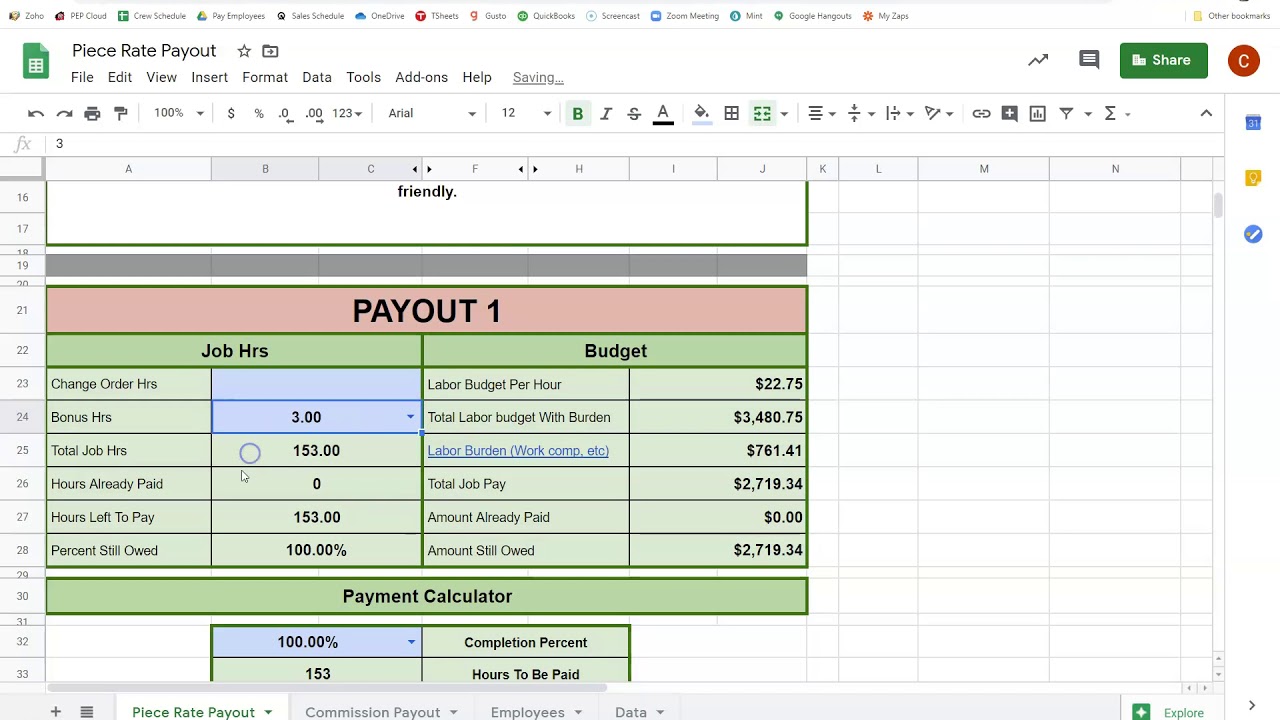Open the Insert menu
The image size is (1280, 720).
(x=209, y=77)
